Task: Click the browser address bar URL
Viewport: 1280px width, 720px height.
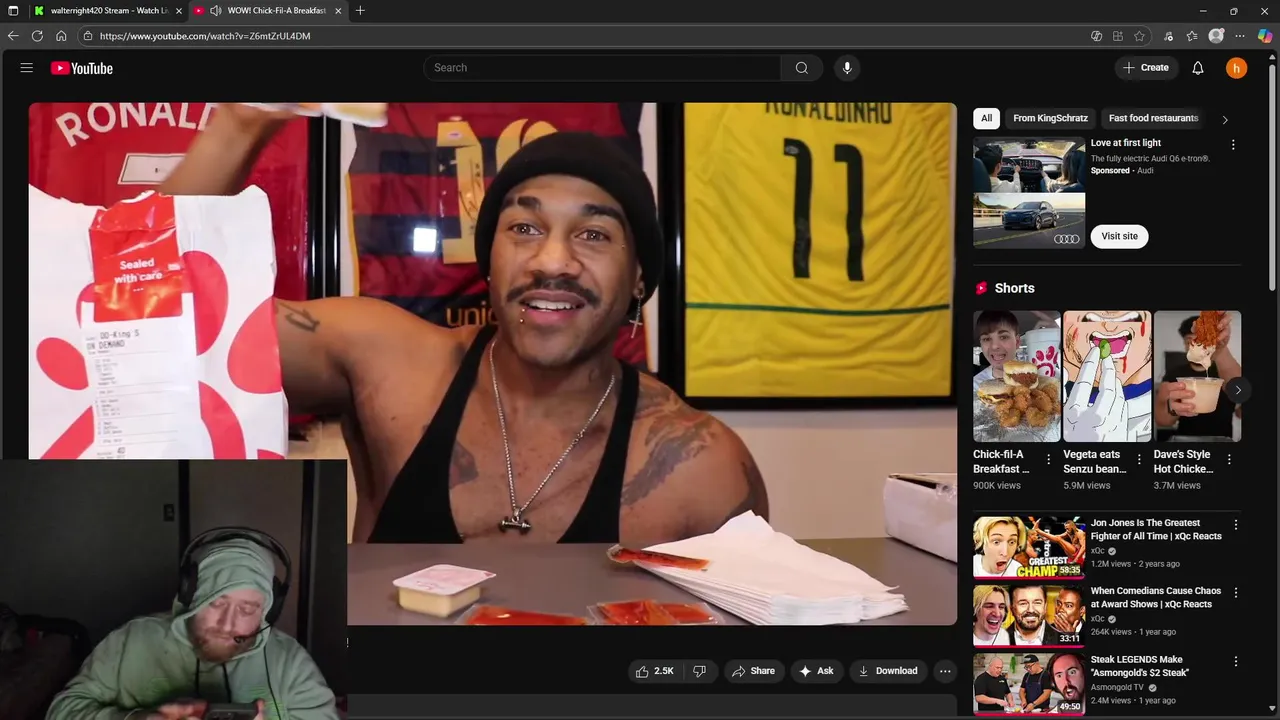Action: pos(205,36)
